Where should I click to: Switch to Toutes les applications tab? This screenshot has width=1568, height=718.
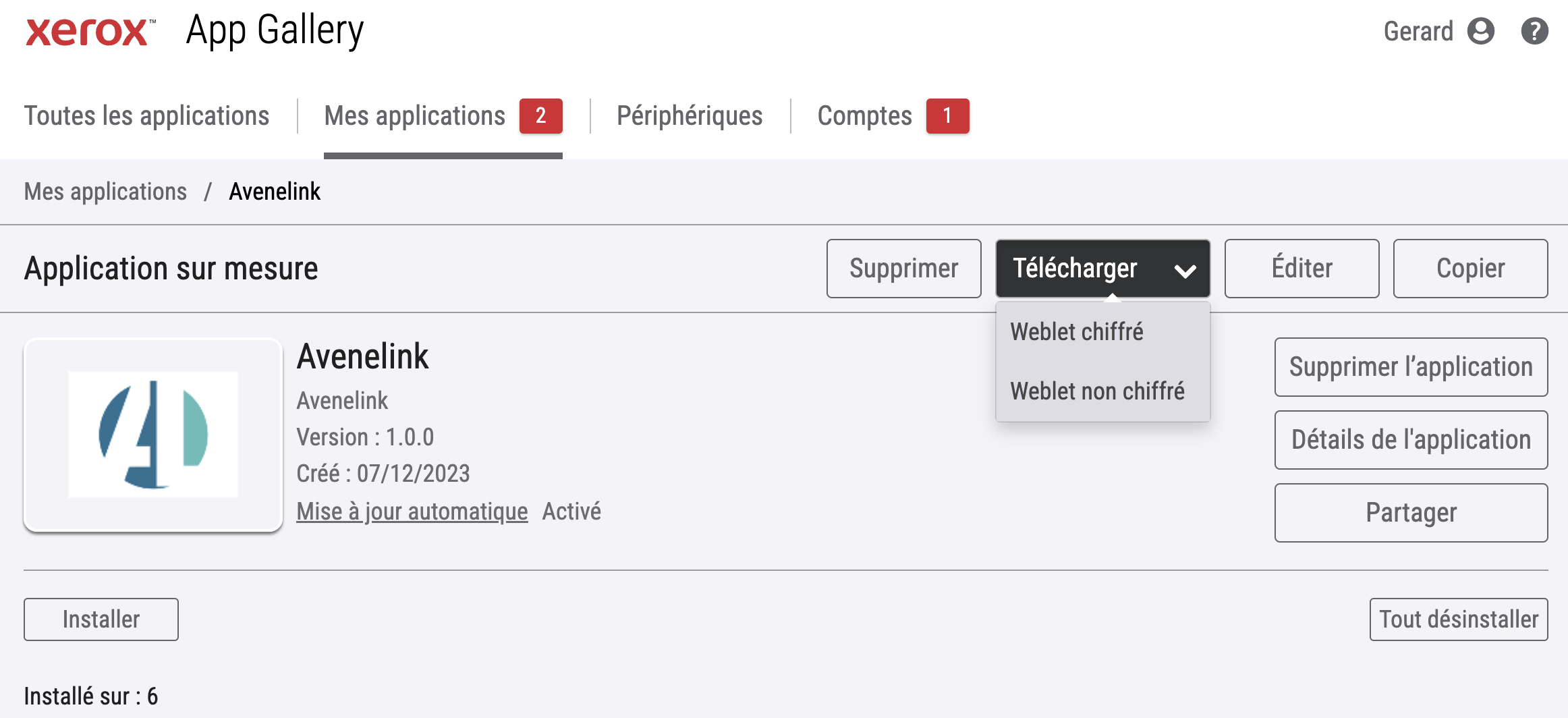coord(147,116)
